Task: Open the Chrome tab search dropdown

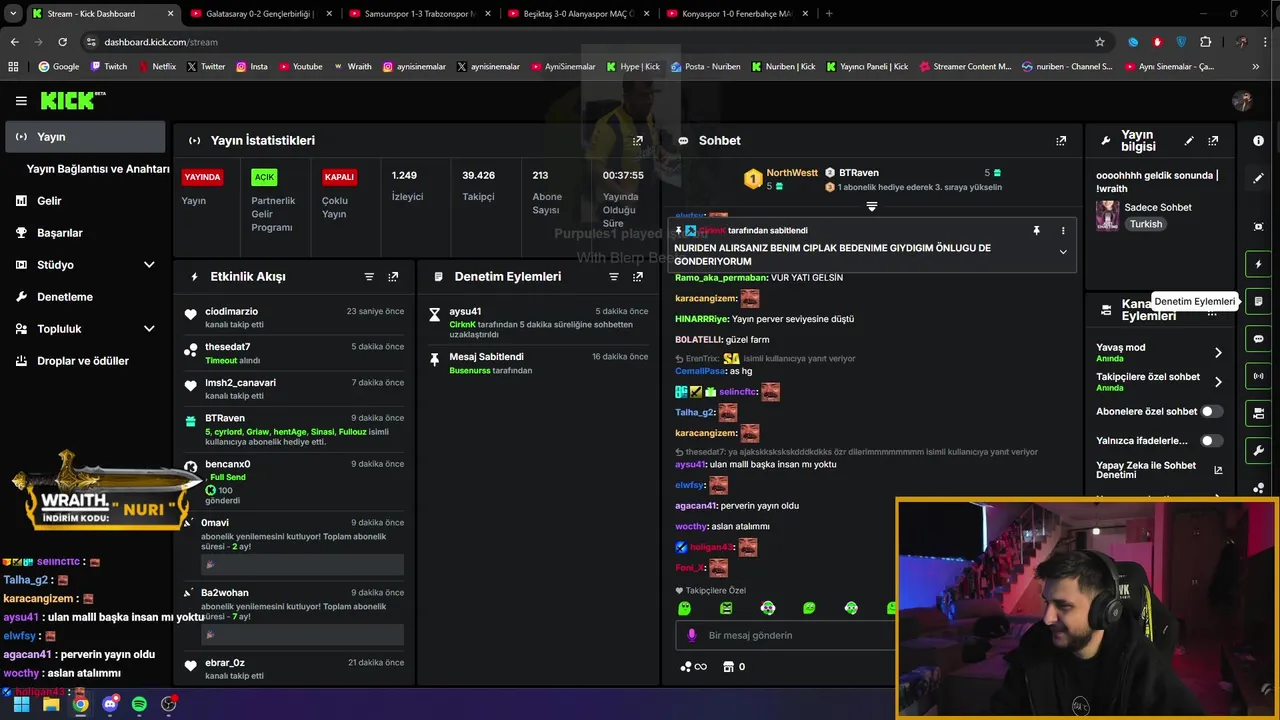Action: 13,14
